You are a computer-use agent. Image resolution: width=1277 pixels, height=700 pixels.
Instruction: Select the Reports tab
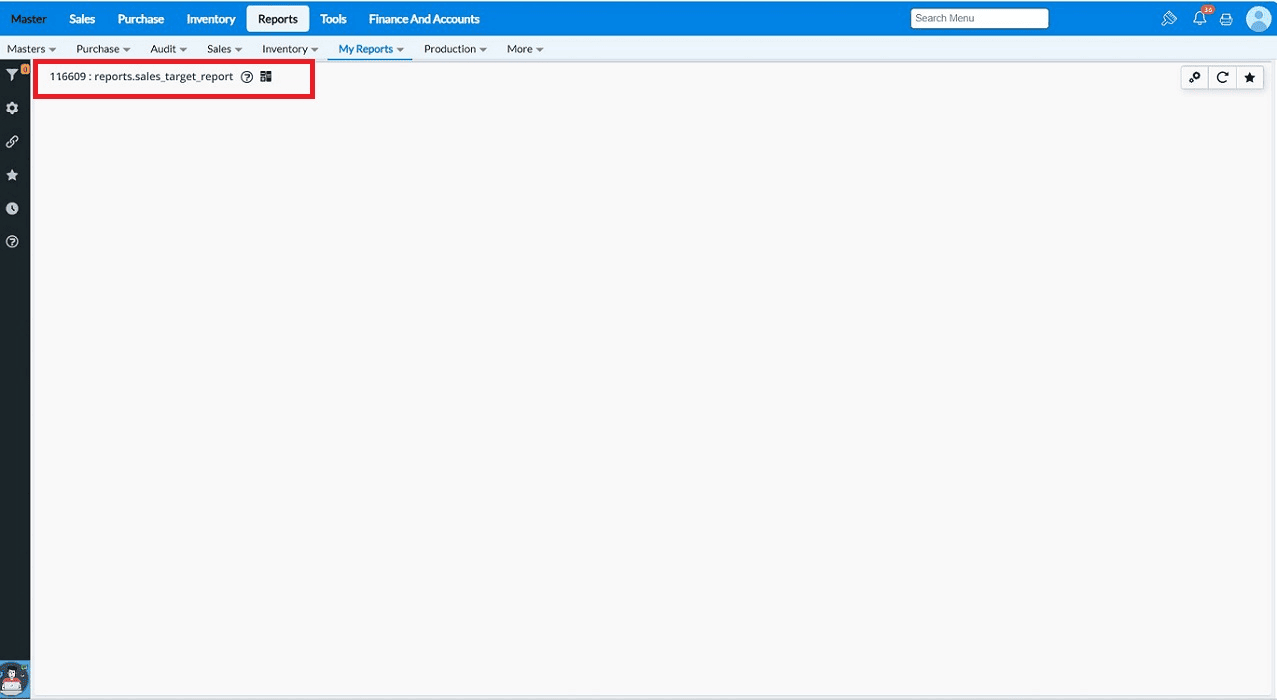(x=278, y=19)
